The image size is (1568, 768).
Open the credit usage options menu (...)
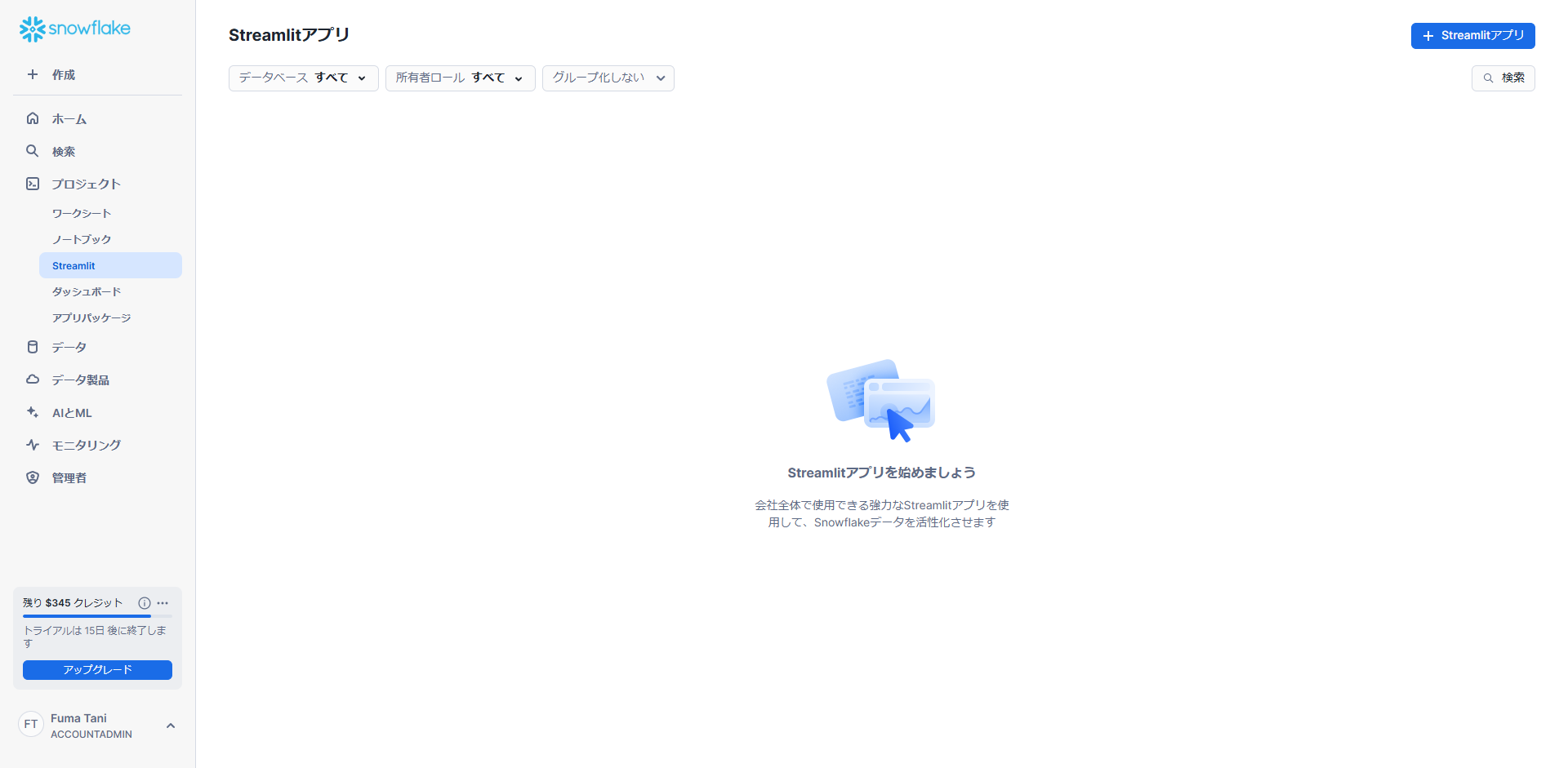coord(163,603)
